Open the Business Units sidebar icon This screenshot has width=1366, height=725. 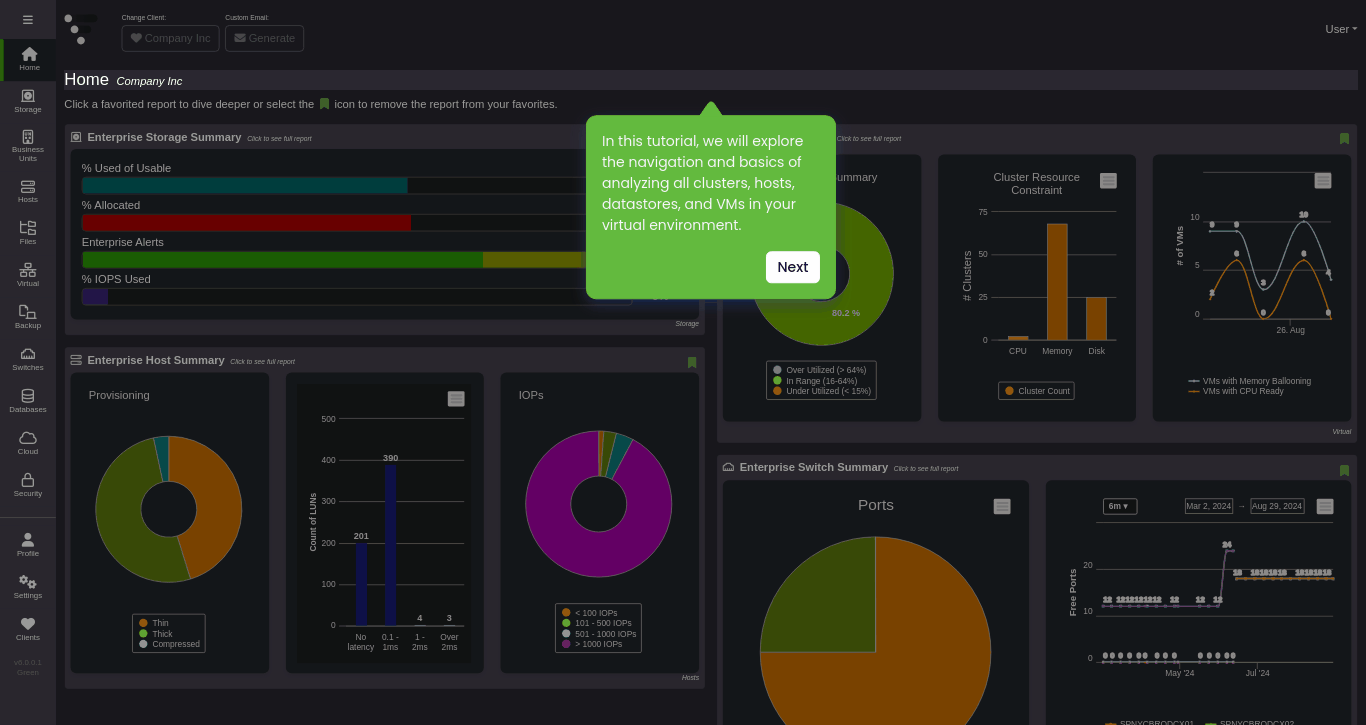(x=28, y=146)
